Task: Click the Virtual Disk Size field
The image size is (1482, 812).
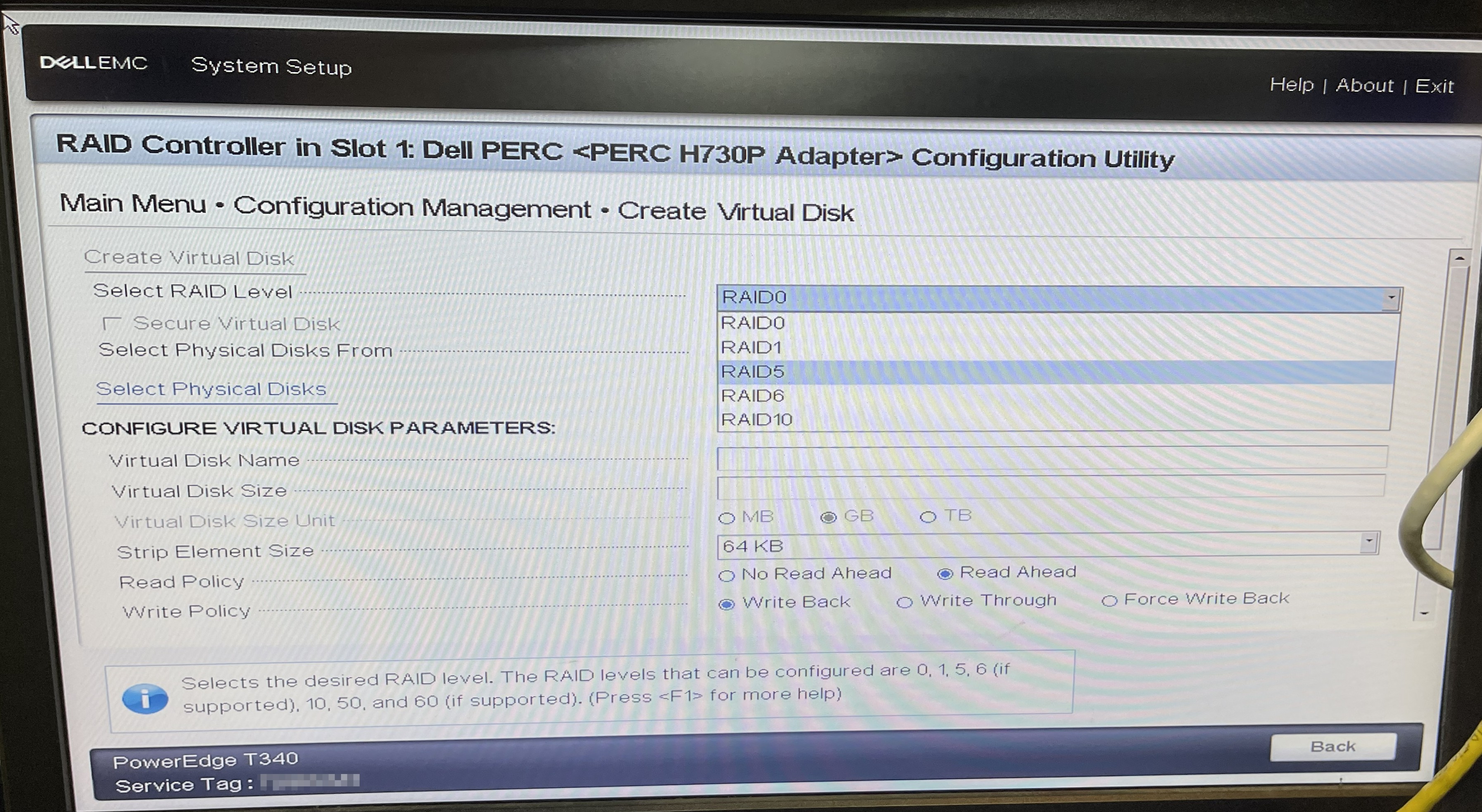Action: 1051,487
